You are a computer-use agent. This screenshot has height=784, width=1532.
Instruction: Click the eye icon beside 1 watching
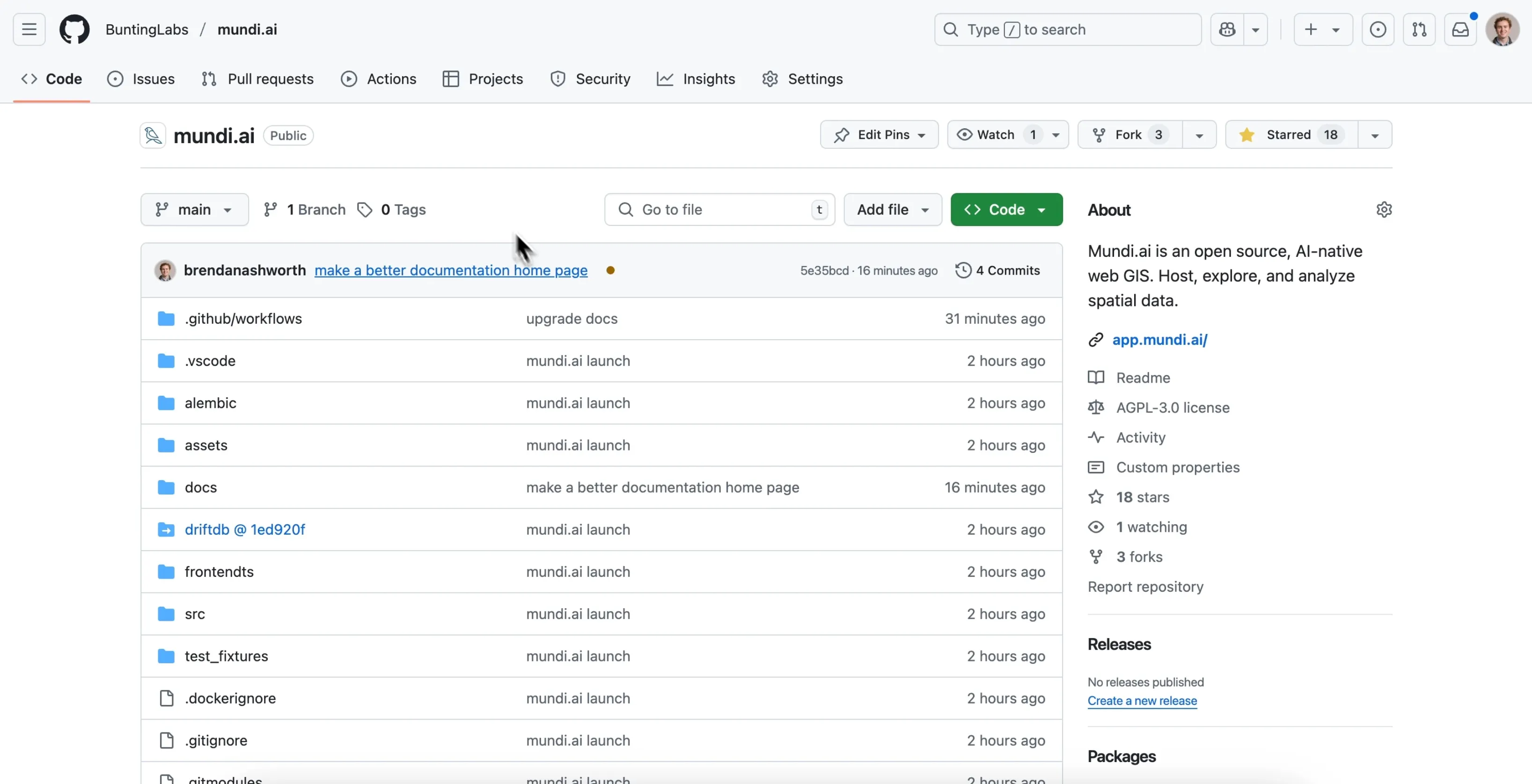click(1096, 527)
